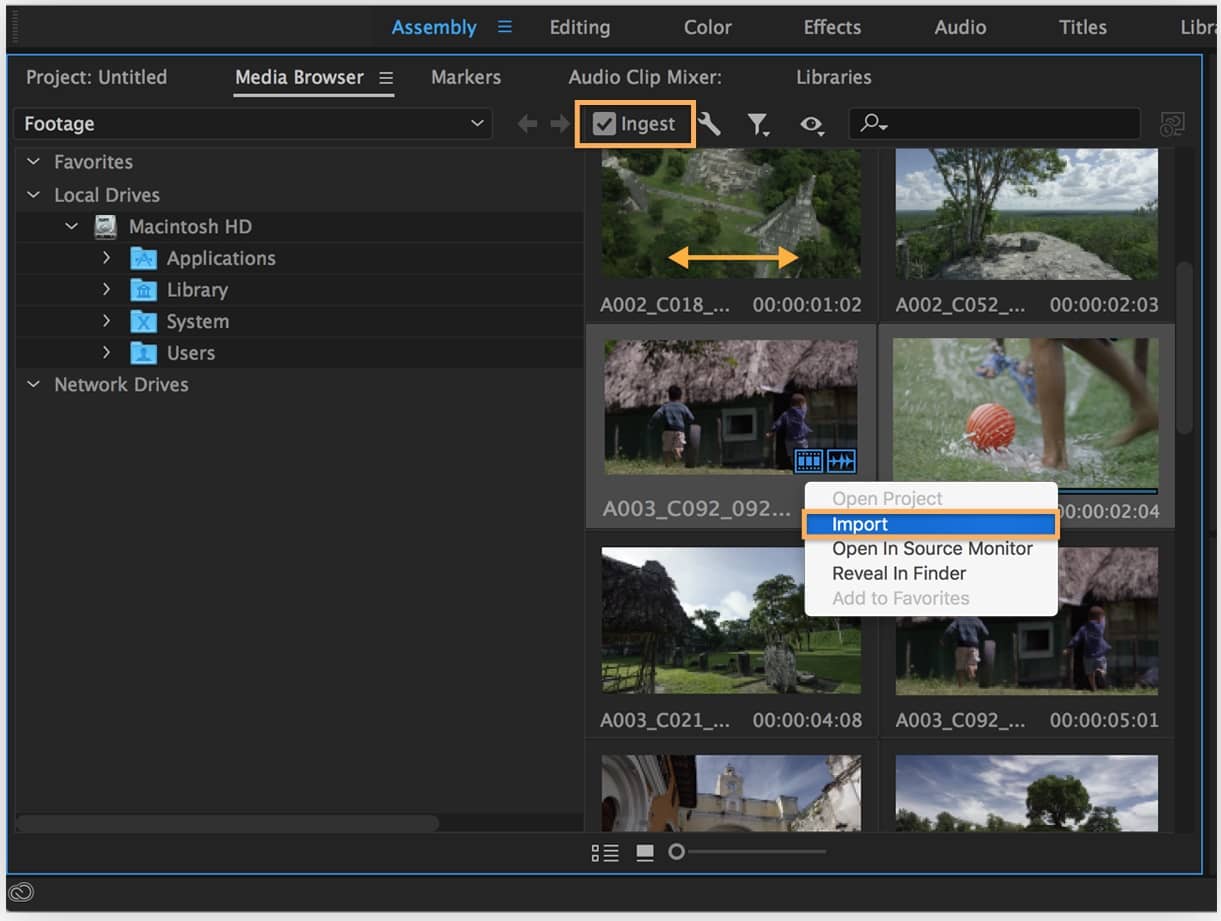Click video usage badge on A003_C092_092 clip
Viewport: 1221px width, 921px height.
(808, 461)
